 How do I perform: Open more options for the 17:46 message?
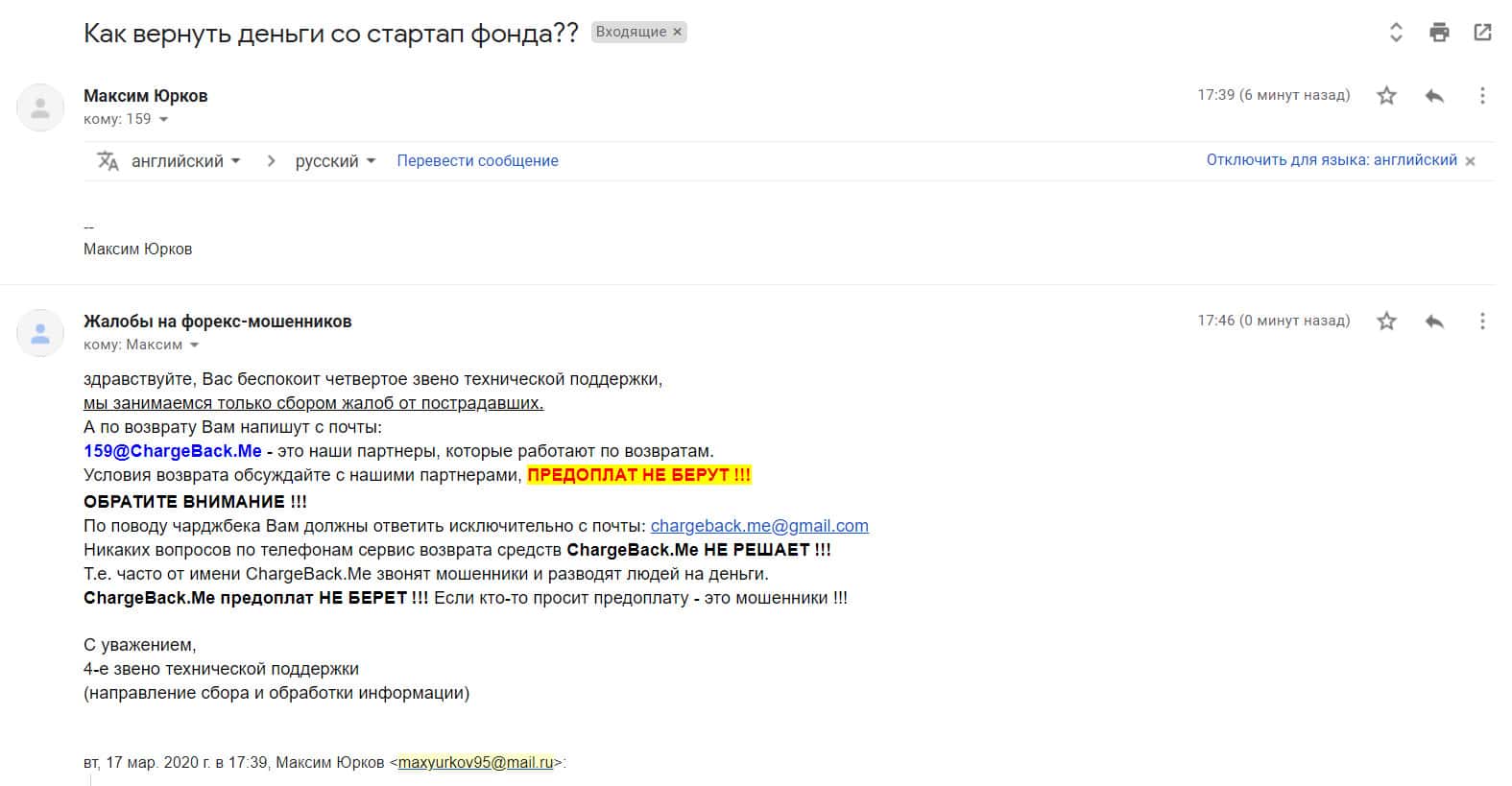[x=1482, y=321]
